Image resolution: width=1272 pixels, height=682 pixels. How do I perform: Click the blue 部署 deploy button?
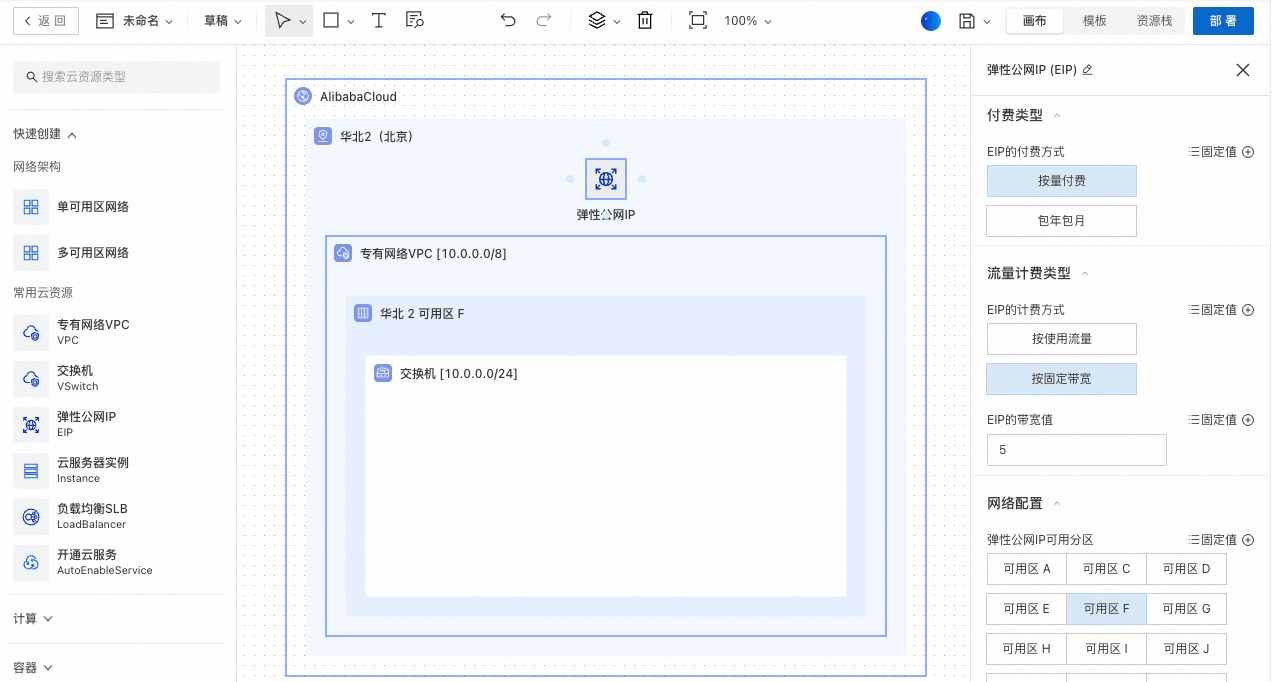point(1223,21)
